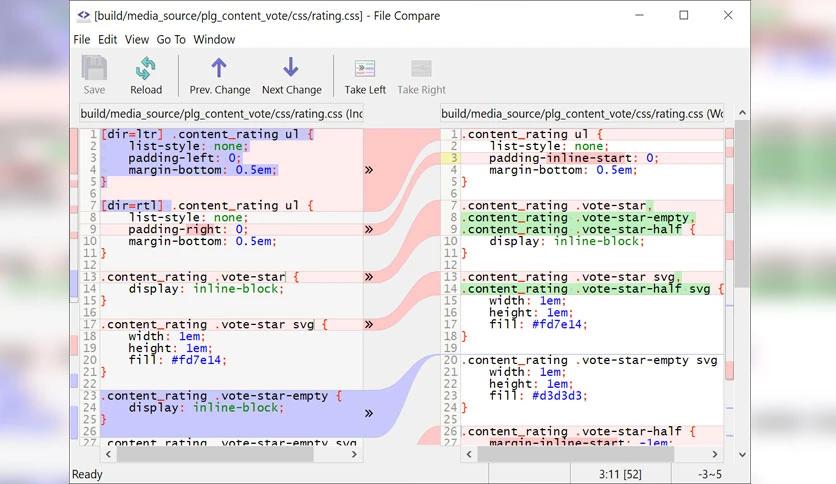Click right line 'display: inline-block;'
This screenshot has width=836, height=484.
[567, 241]
